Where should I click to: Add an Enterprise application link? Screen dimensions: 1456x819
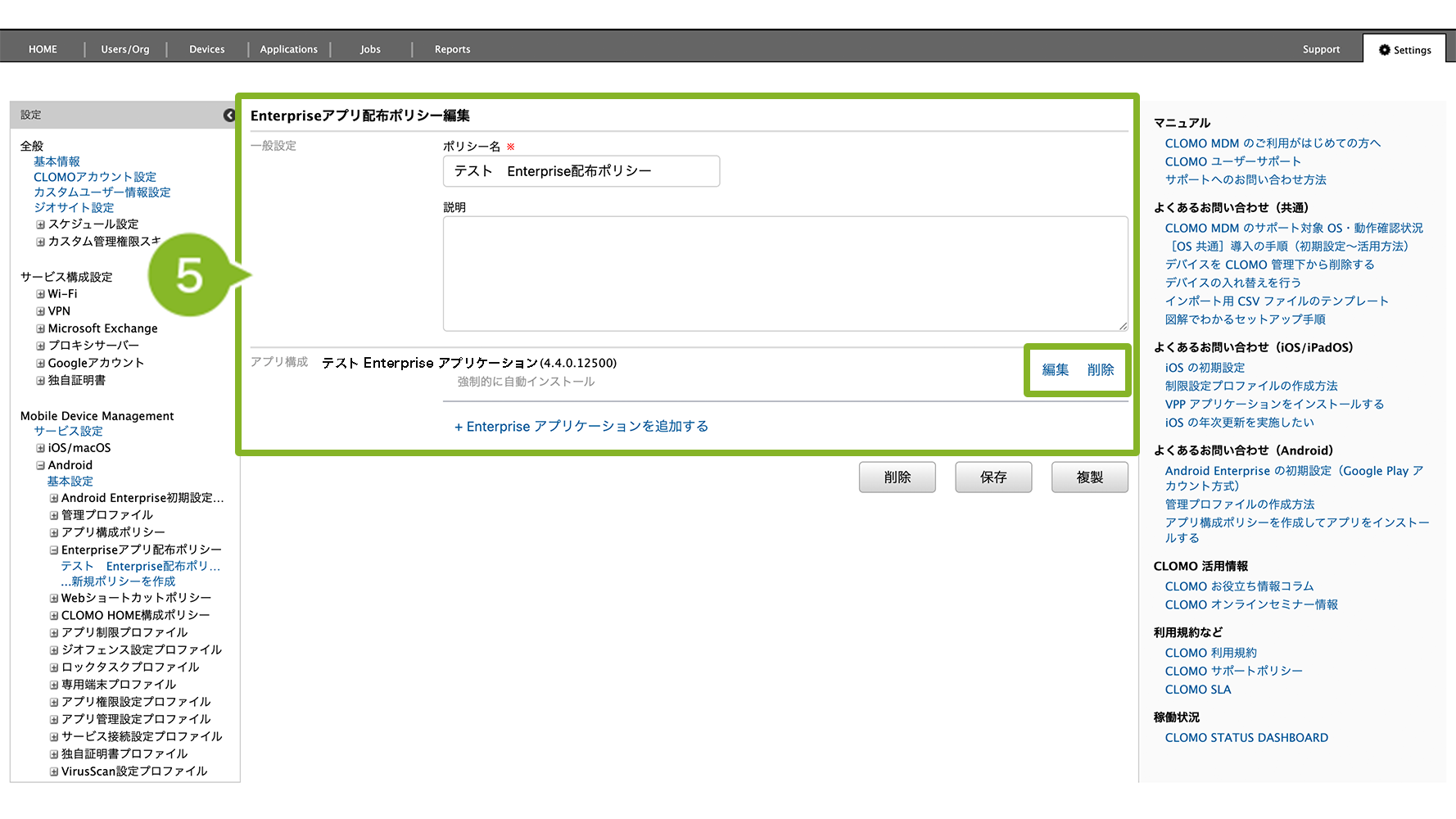pos(581,427)
